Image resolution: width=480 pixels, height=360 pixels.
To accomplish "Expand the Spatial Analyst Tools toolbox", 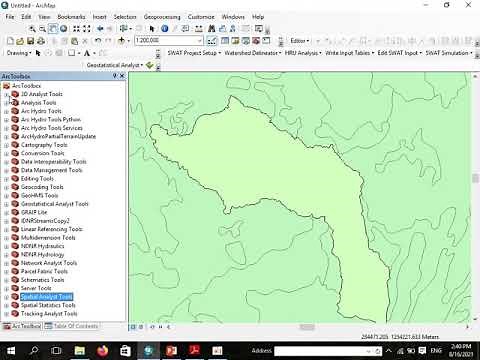I will pyautogui.click(x=6, y=297).
